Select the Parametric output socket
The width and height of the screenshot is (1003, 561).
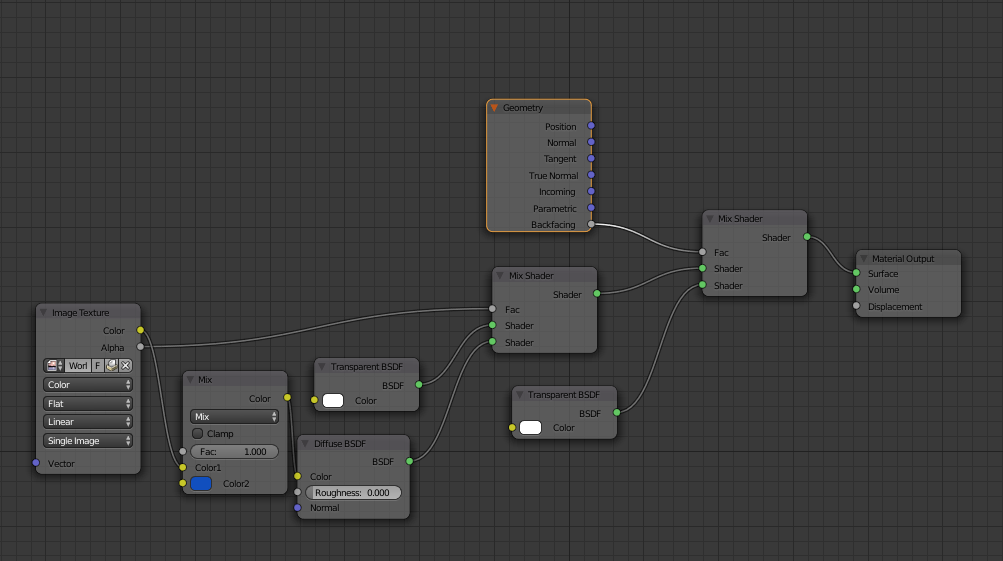(x=591, y=208)
